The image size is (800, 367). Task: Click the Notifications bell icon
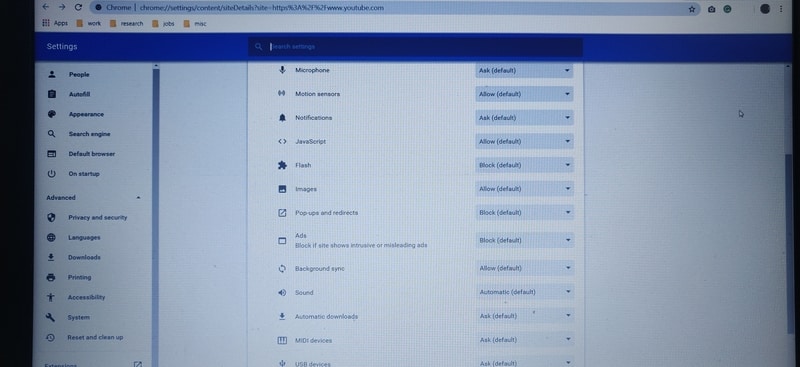(x=282, y=117)
